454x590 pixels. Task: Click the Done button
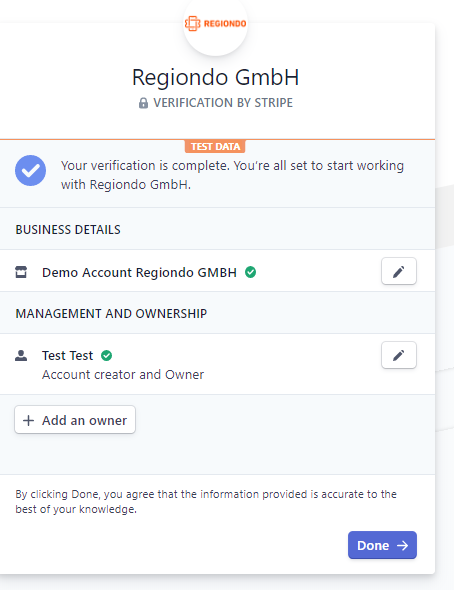[x=382, y=545]
